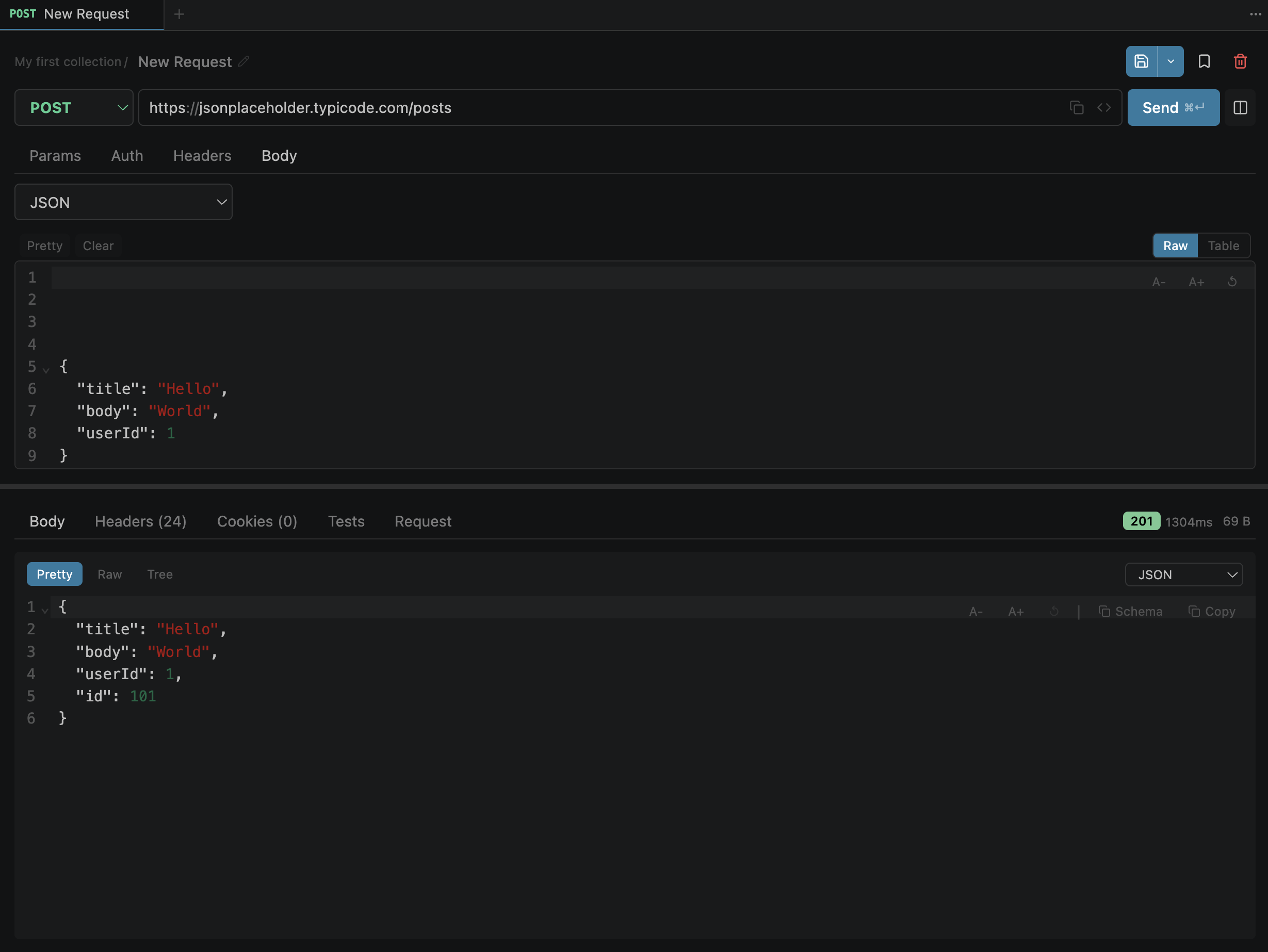Open the Auth tab
Viewport: 1268px width, 952px height.
point(127,156)
